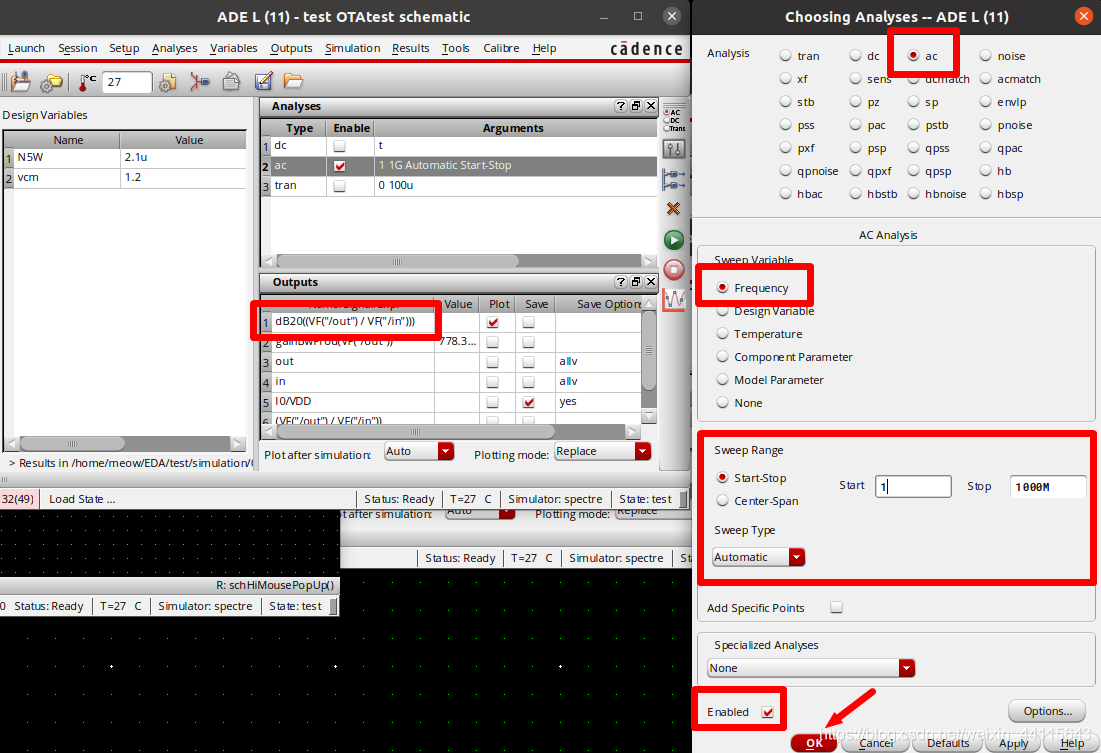
Task: Click the Help button in analysis dialog
Action: (1072, 742)
